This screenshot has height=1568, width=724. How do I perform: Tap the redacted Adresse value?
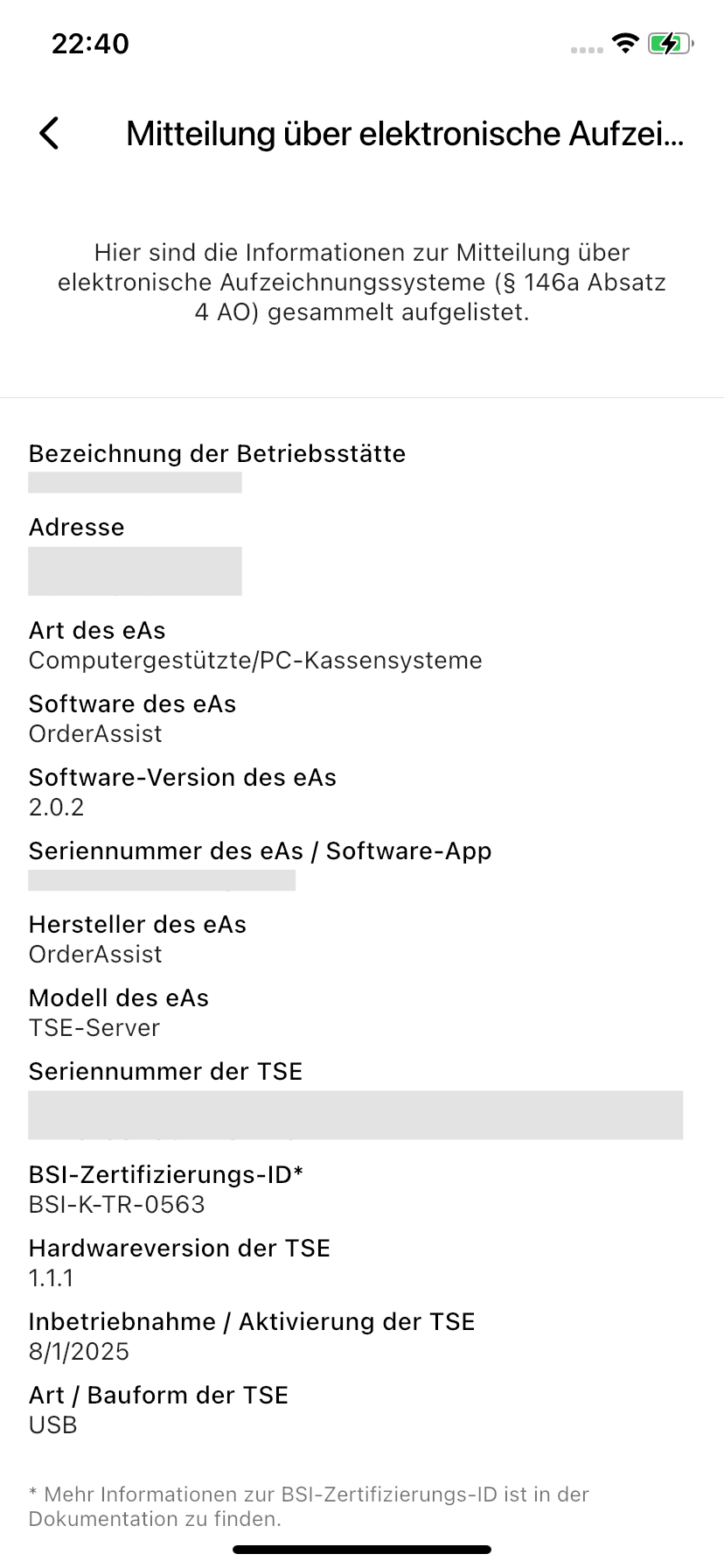click(x=135, y=571)
